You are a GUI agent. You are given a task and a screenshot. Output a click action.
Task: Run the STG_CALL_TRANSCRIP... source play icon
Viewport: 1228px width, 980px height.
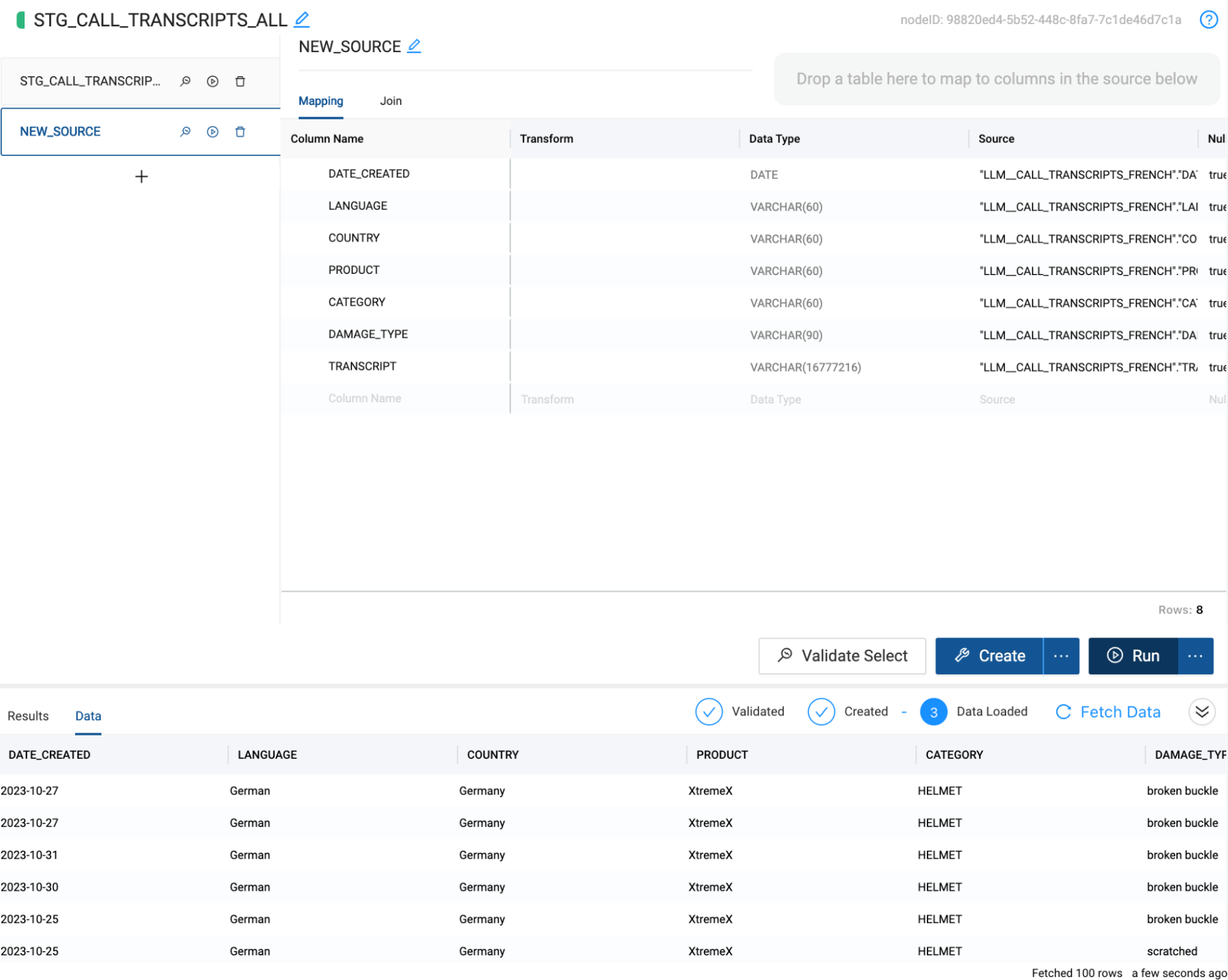pyautogui.click(x=213, y=81)
